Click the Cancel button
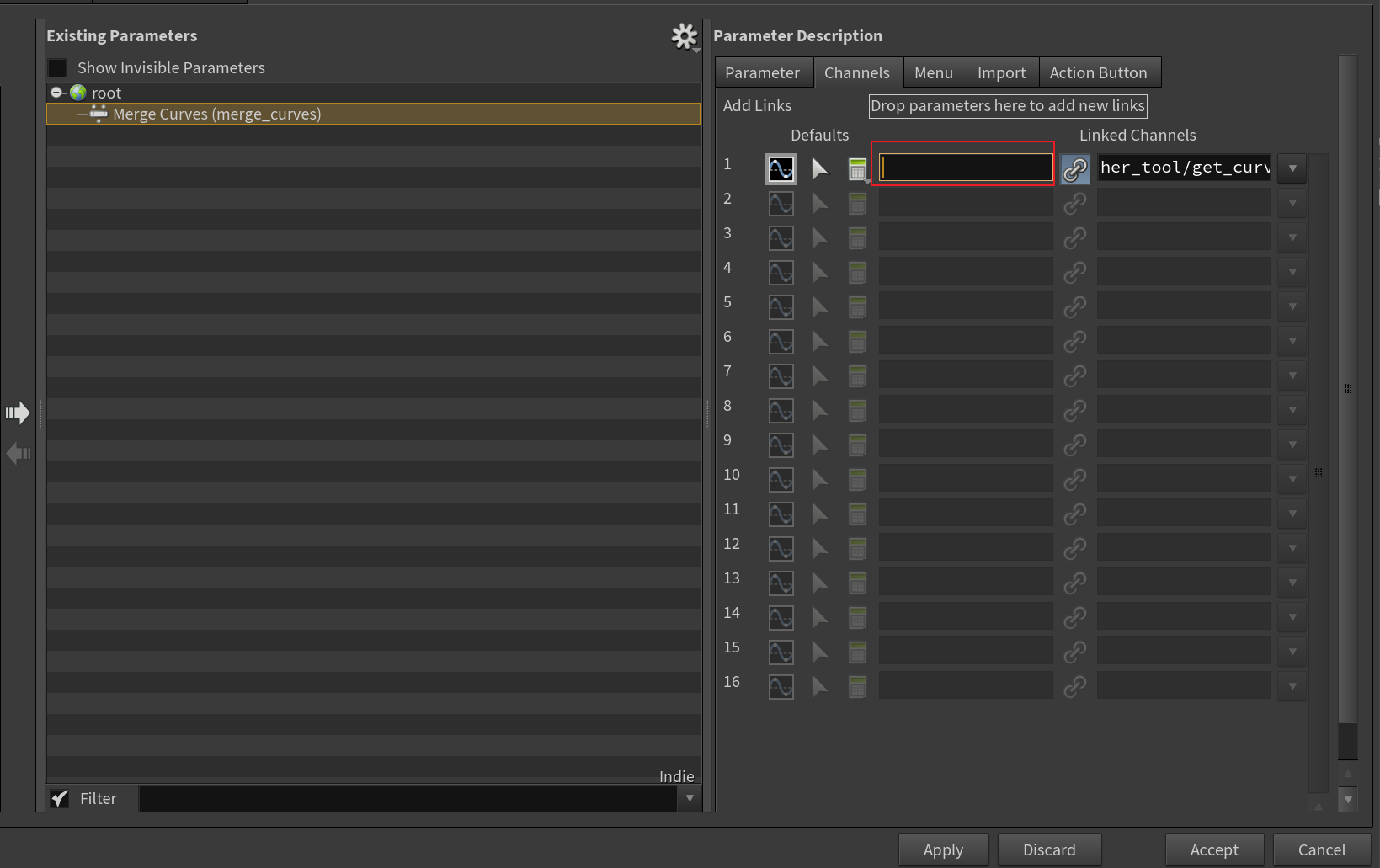Screen dimensions: 1380x868 pos(1322,850)
